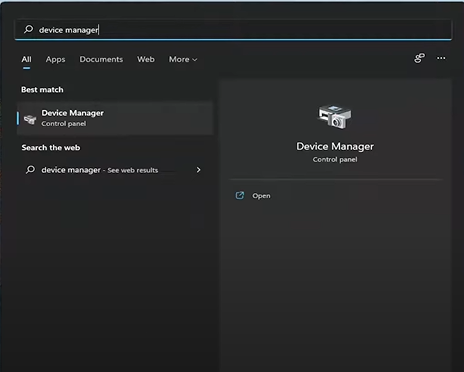The height and width of the screenshot is (372, 464).
Task: Expand web results with right chevron arrow
Action: tap(198, 170)
